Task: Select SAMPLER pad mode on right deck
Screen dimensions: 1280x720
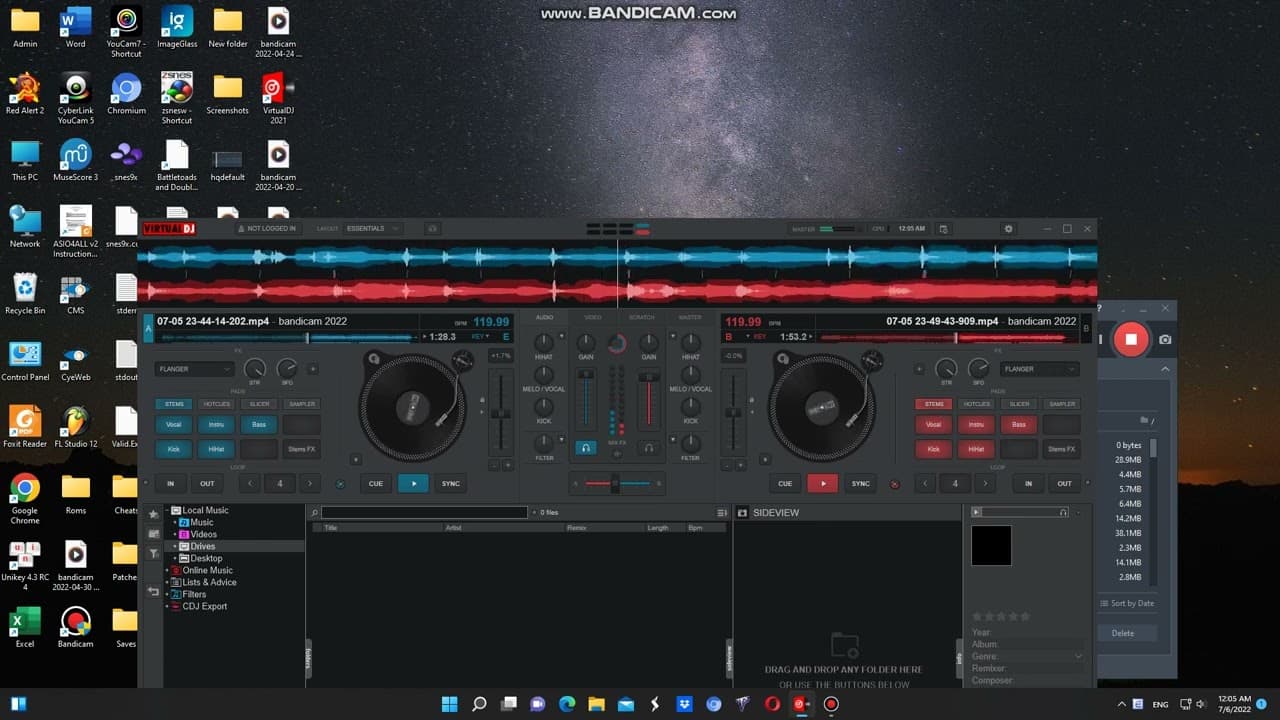Action: [x=1062, y=404]
